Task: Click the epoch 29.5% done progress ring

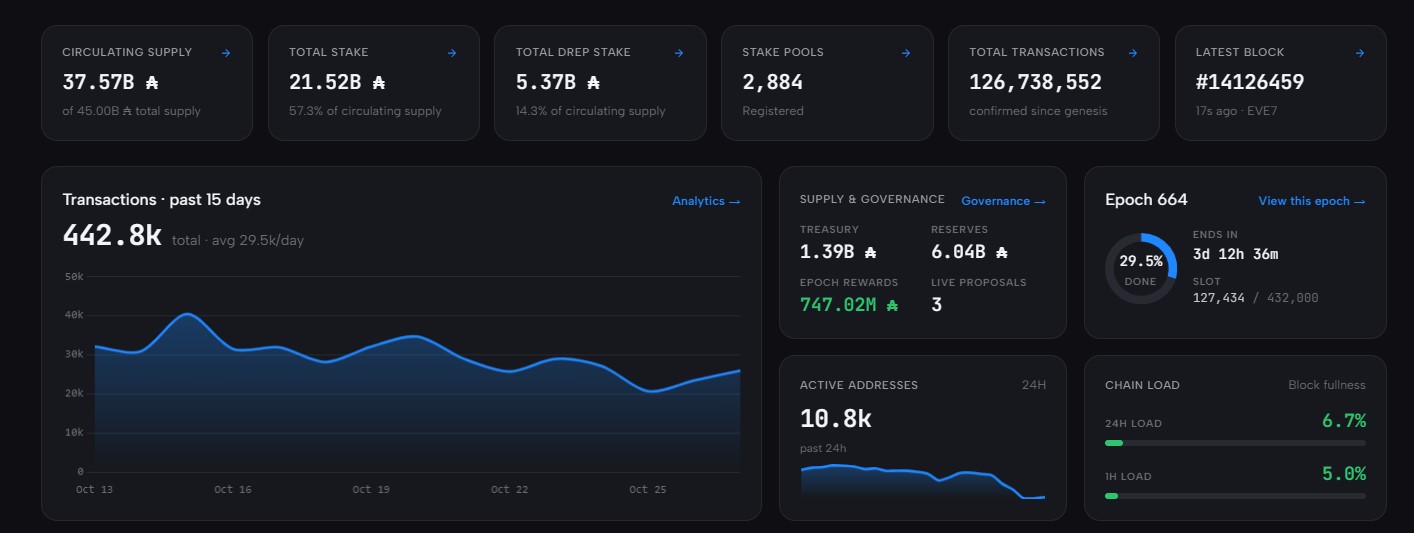Action: pyautogui.click(x=1141, y=268)
